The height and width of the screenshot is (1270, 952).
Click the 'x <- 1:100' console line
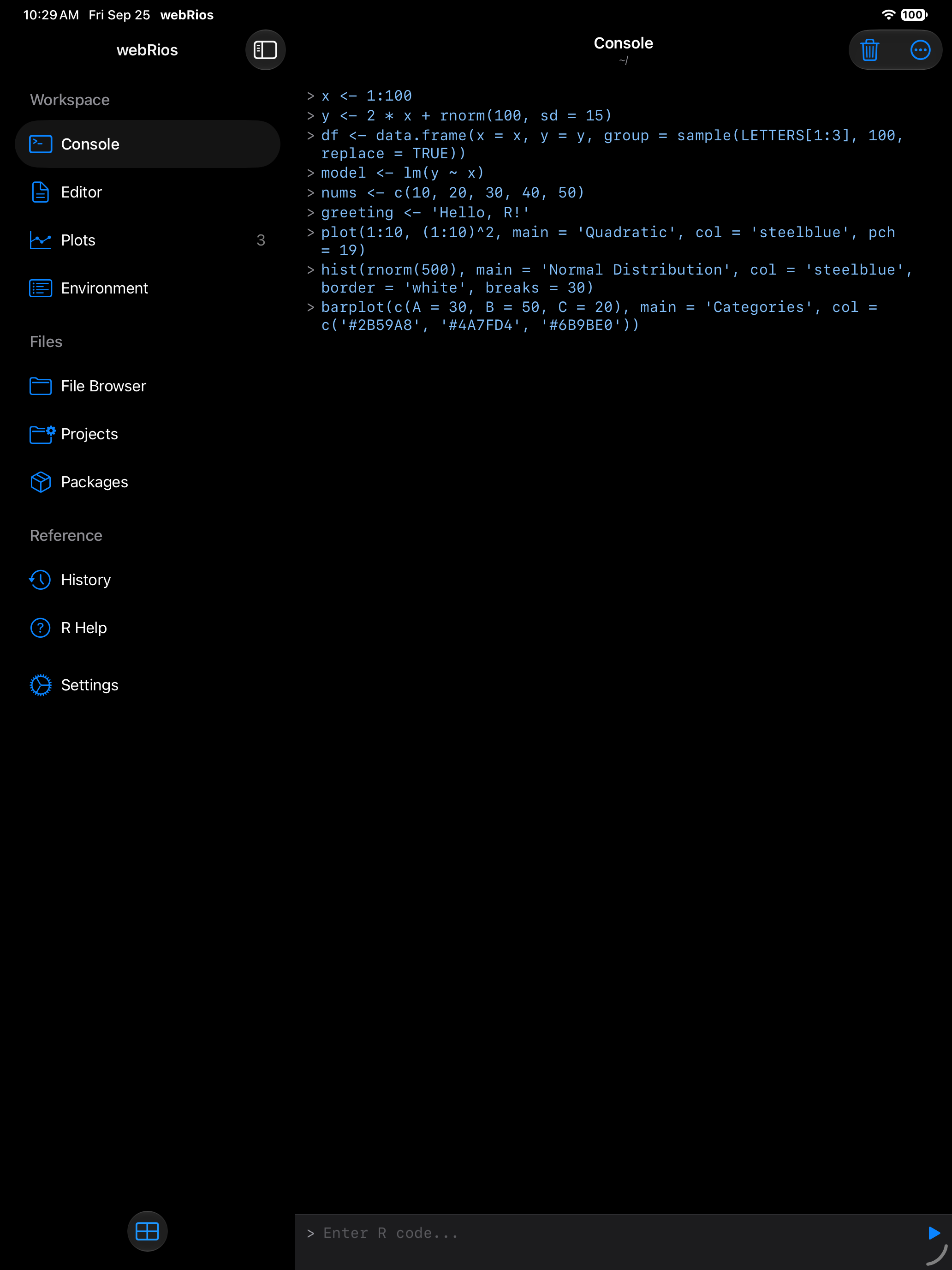(x=366, y=96)
